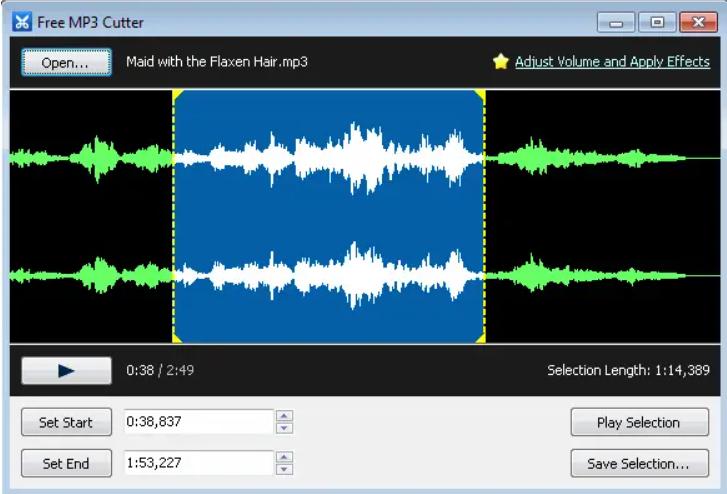Click the Set Start button
The image size is (727, 494).
pyautogui.click(x=66, y=422)
